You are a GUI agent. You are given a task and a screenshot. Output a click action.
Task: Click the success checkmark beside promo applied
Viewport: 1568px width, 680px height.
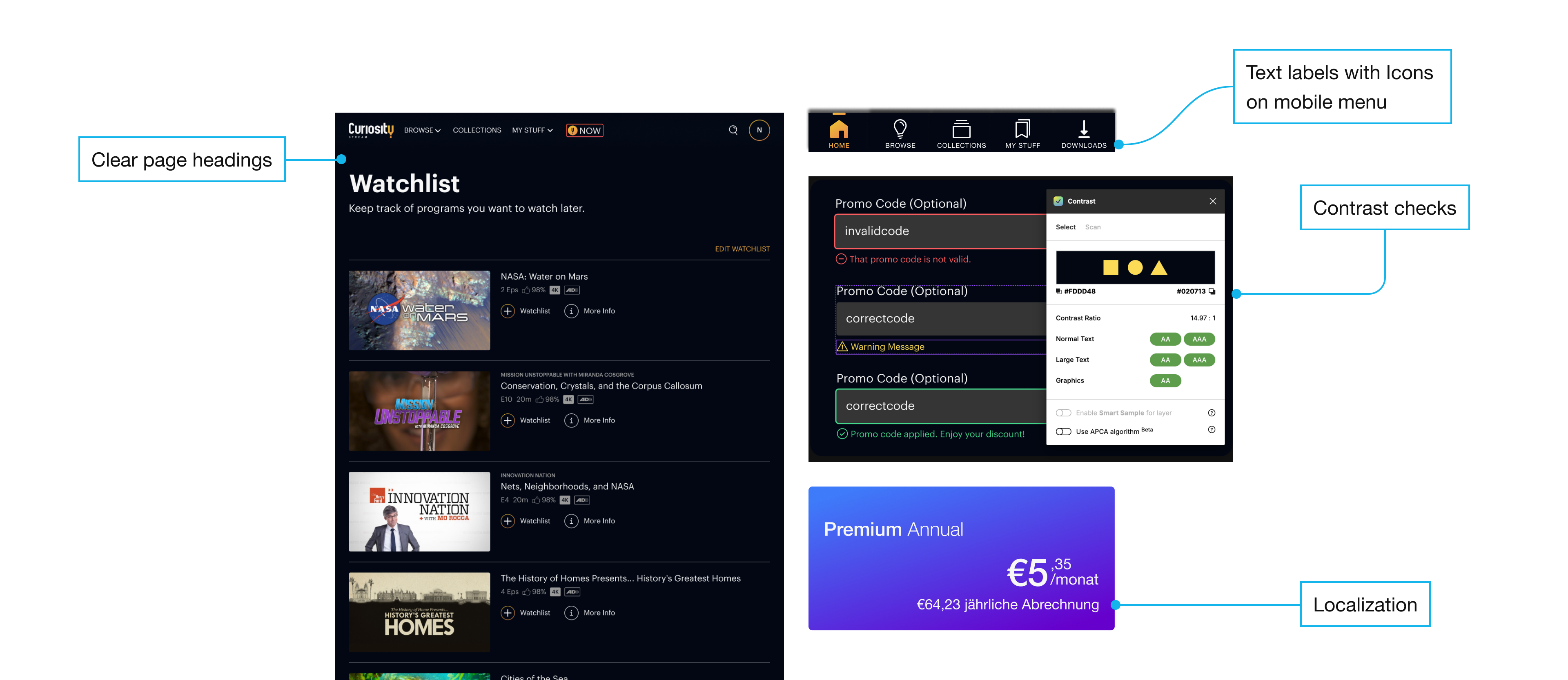pos(842,433)
